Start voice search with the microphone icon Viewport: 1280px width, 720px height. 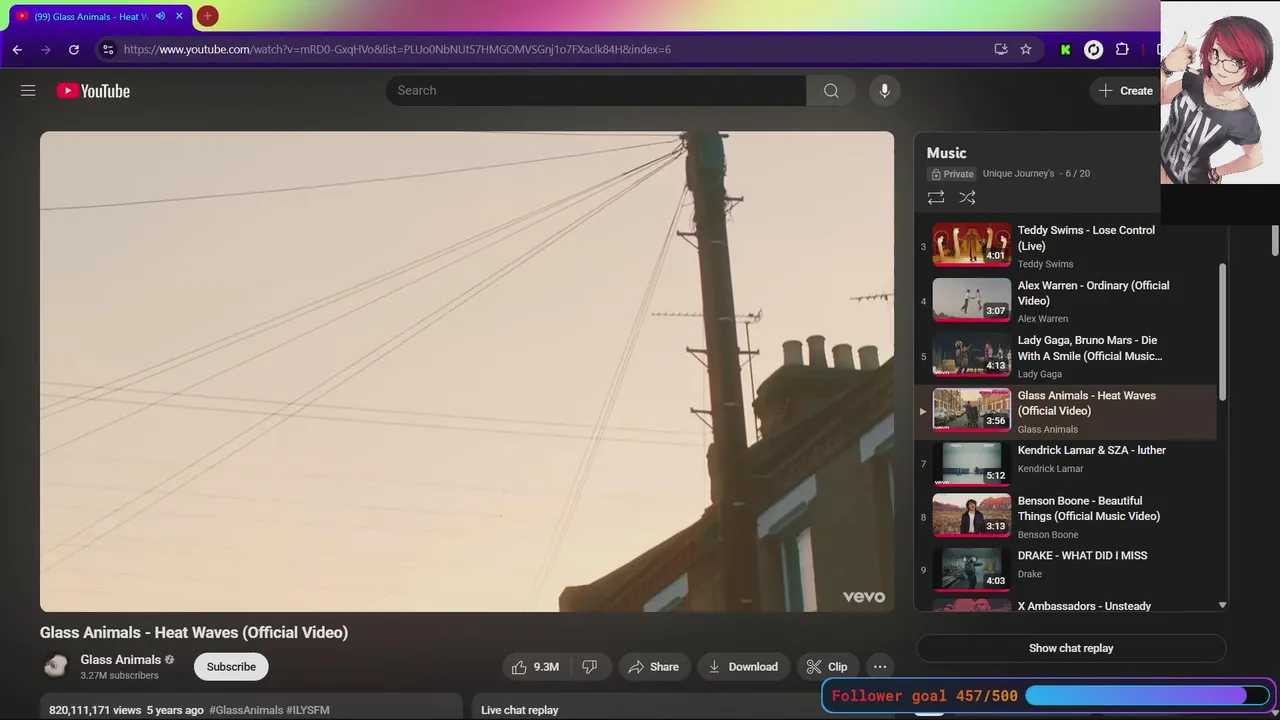884,91
